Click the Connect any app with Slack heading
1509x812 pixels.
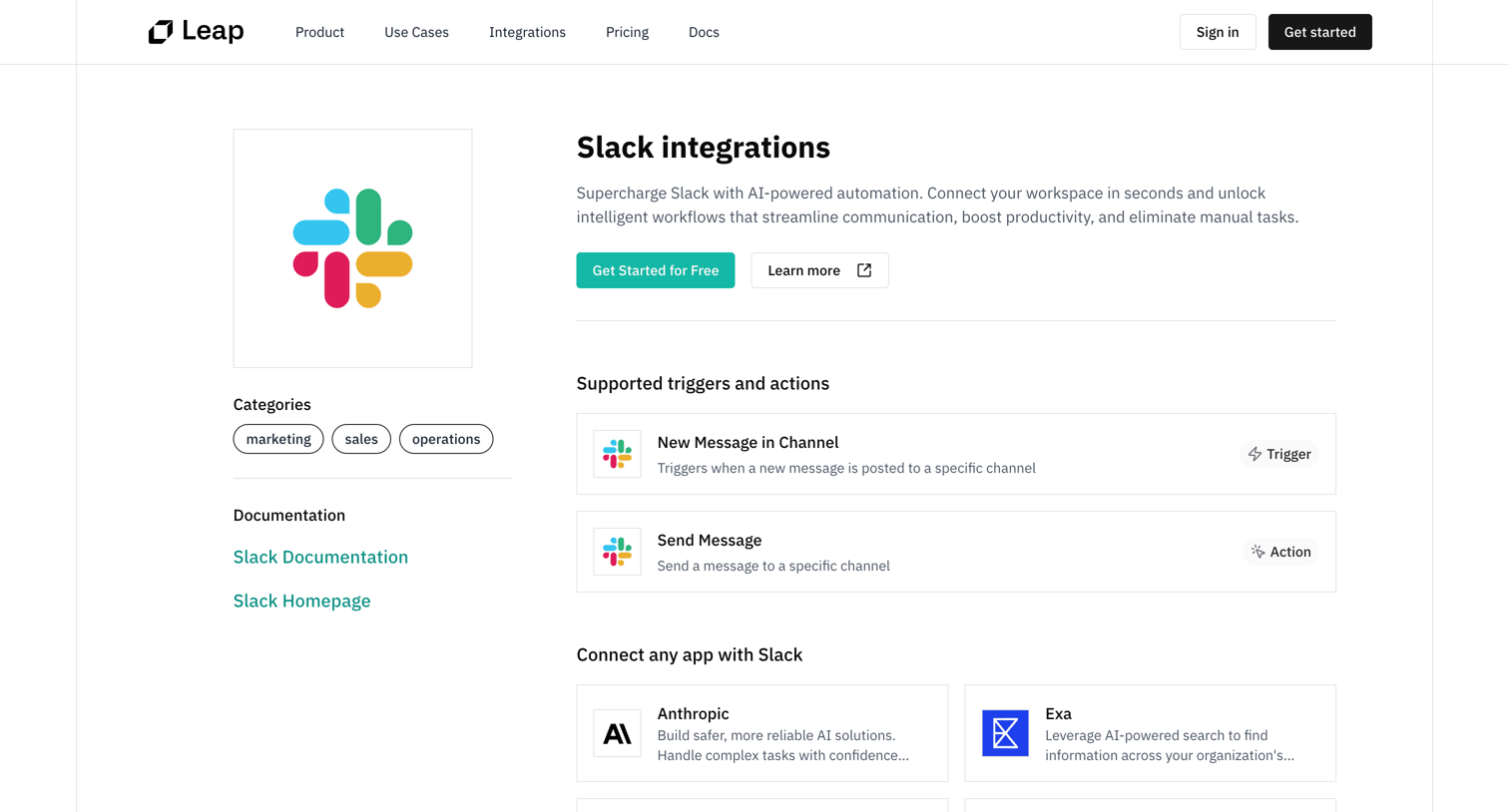(x=689, y=654)
